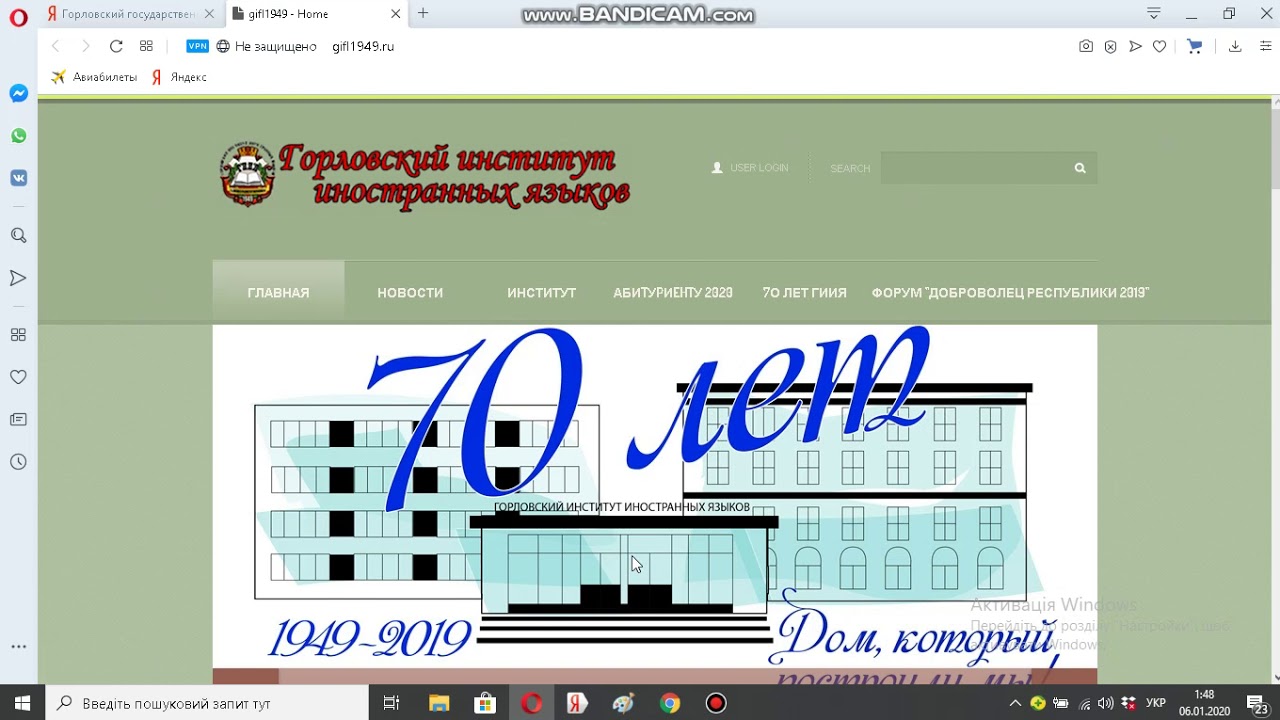Open ФОРУМ "ДОБРОВОЛЕЦ РЕСПУБЛИКИ 2019" menu item
The width and height of the screenshot is (1280, 720).
click(x=1010, y=293)
